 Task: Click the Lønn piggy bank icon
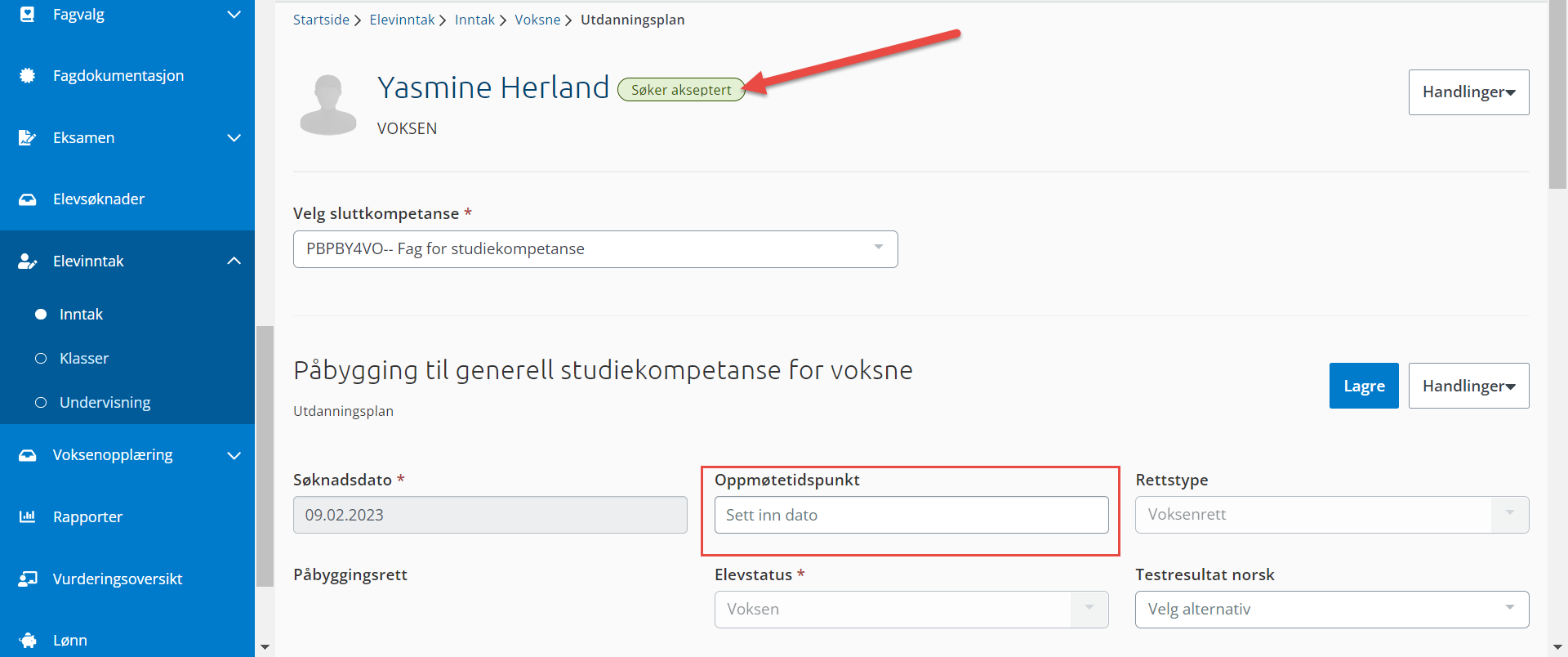pyautogui.click(x=27, y=640)
